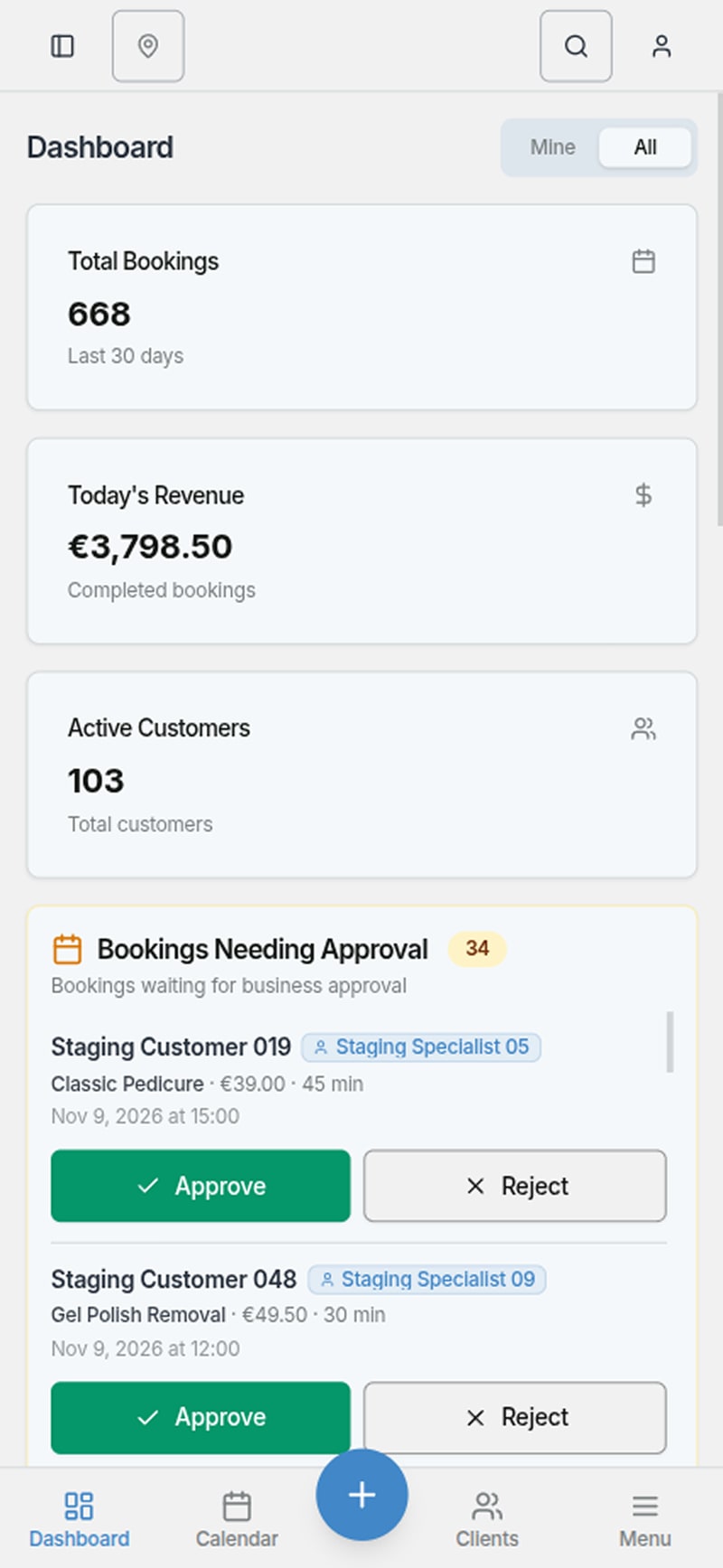Tap the blue plus floating button

[x=361, y=1495]
